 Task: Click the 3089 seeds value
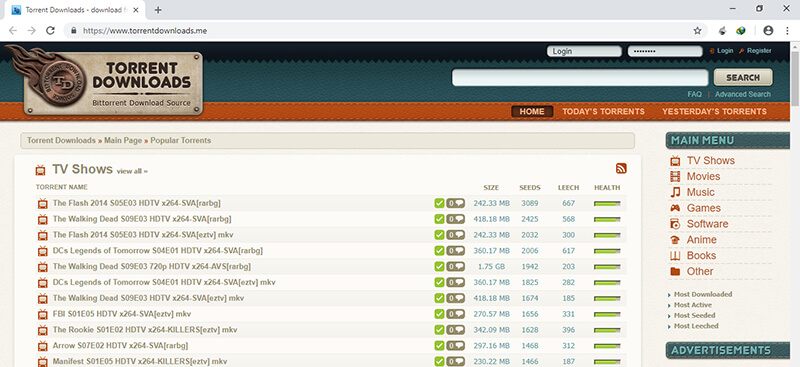click(530, 203)
